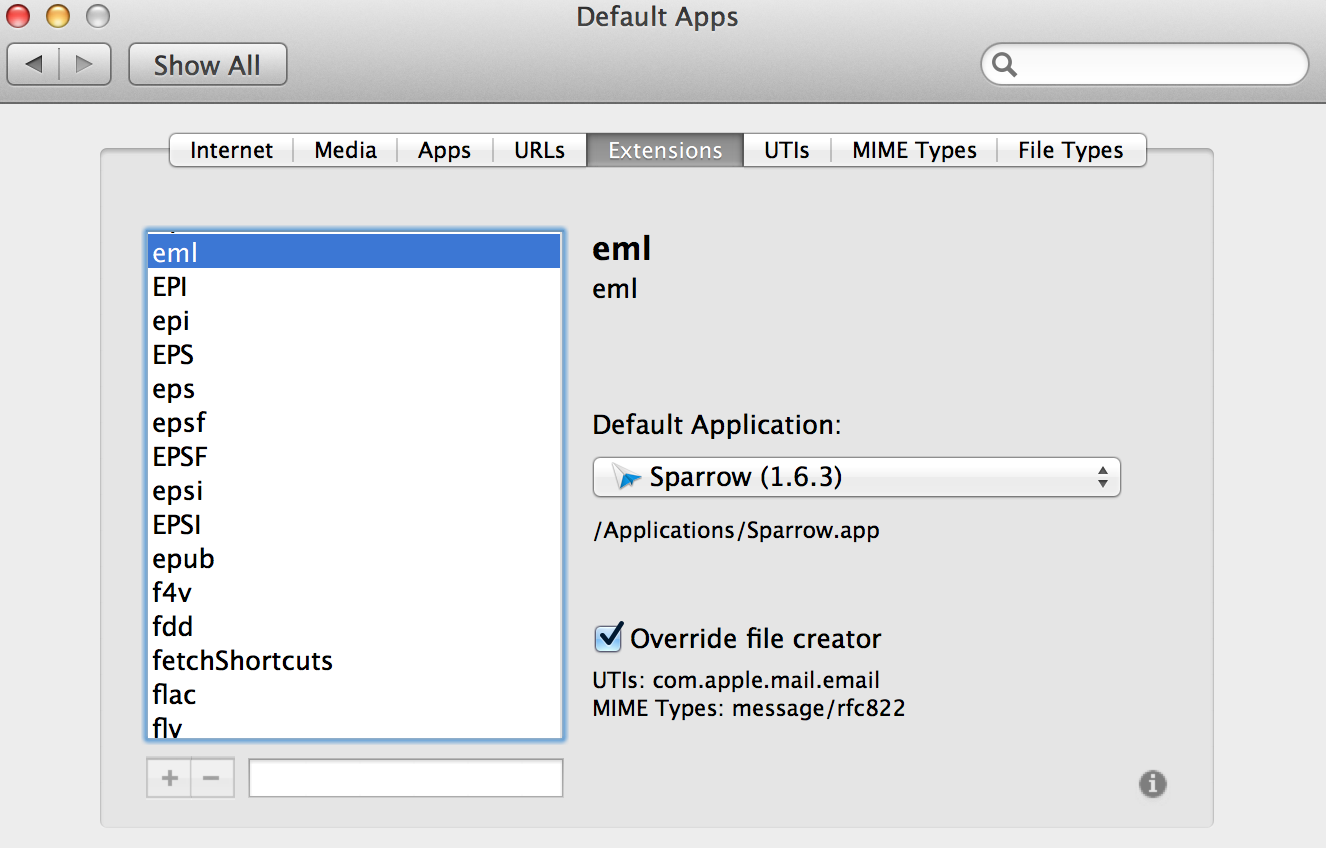Viewport: 1326px width, 848px height.
Task: Select the fetchShortcuts extension
Action: point(355,661)
